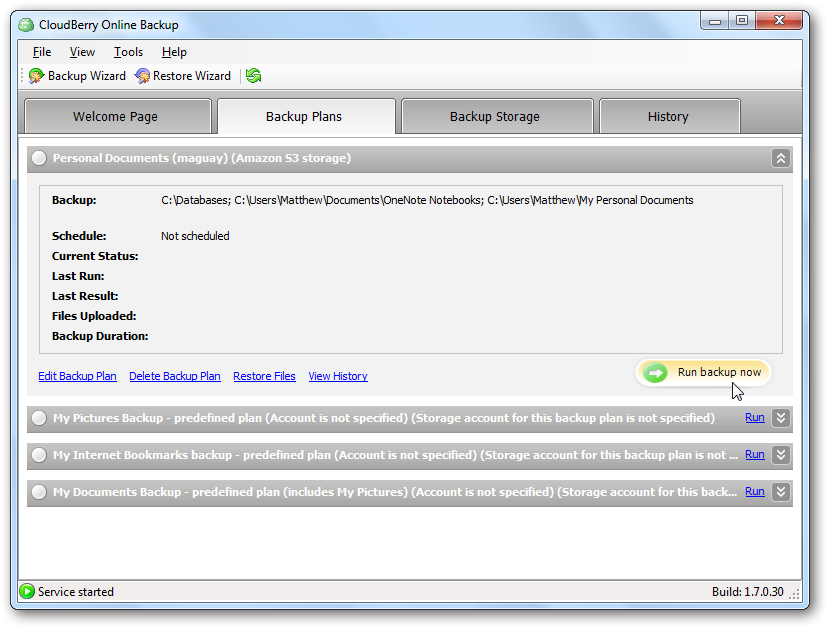
Task: Expand the My Pictures Backup plan
Action: [780, 418]
